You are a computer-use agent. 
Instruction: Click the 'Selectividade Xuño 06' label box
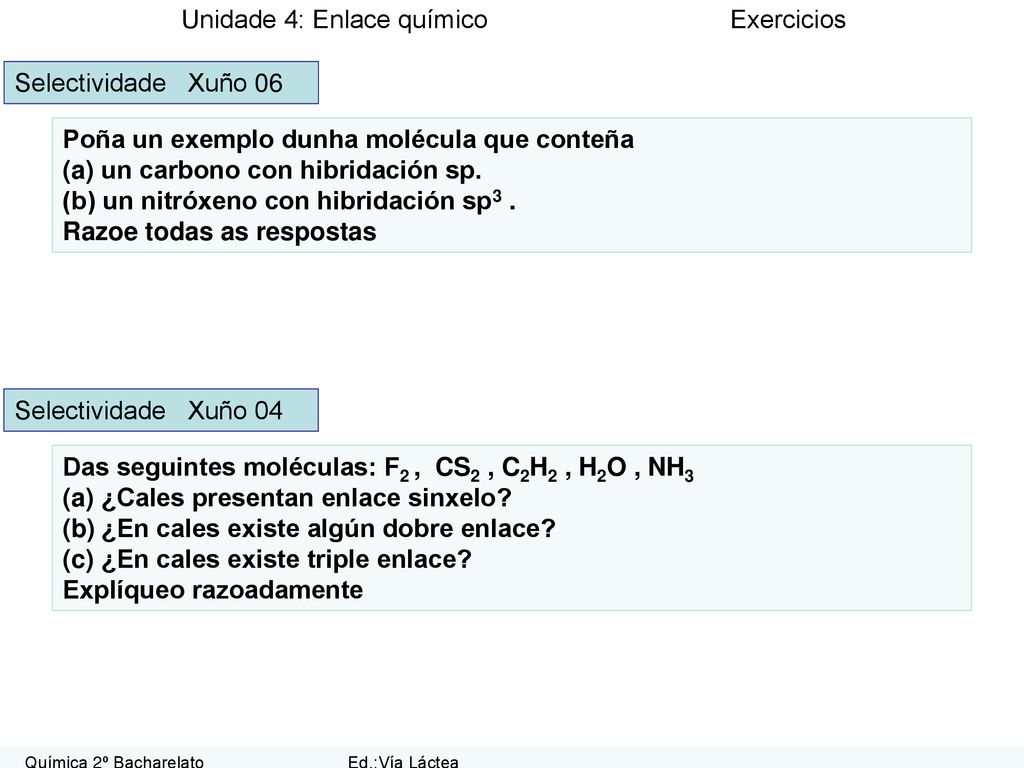click(161, 83)
